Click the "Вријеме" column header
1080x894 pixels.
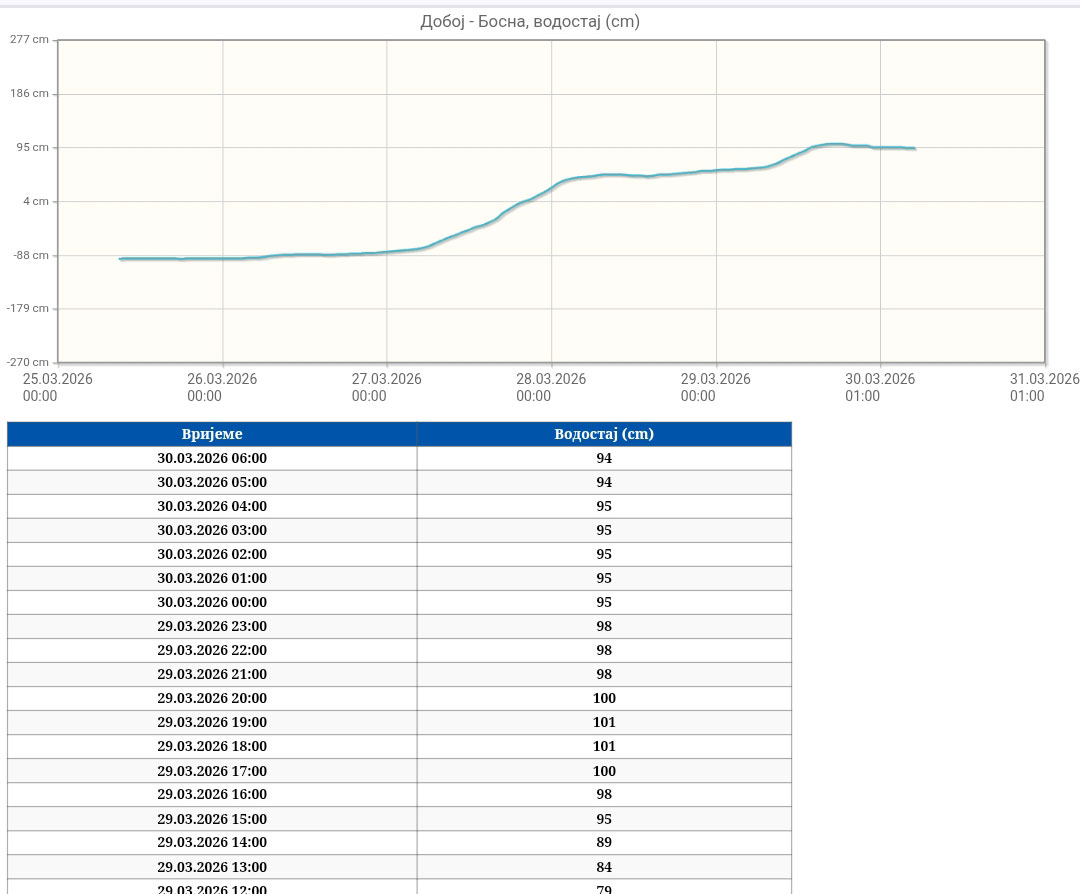212,434
